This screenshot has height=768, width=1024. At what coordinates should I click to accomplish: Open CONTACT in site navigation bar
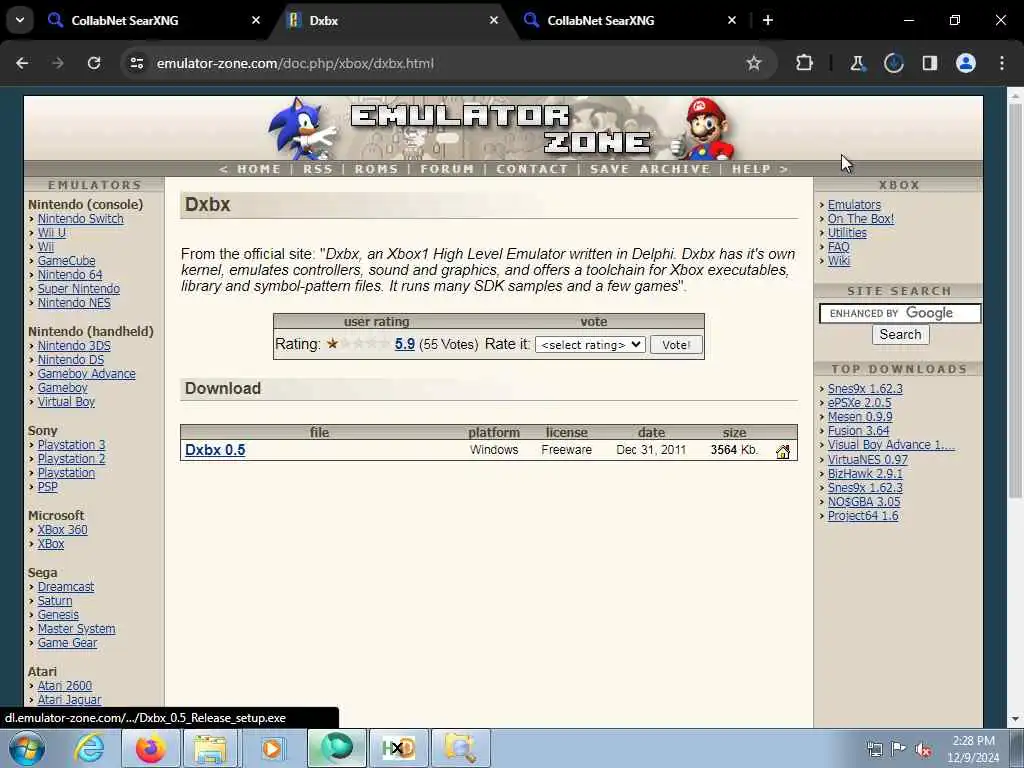[532, 169]
